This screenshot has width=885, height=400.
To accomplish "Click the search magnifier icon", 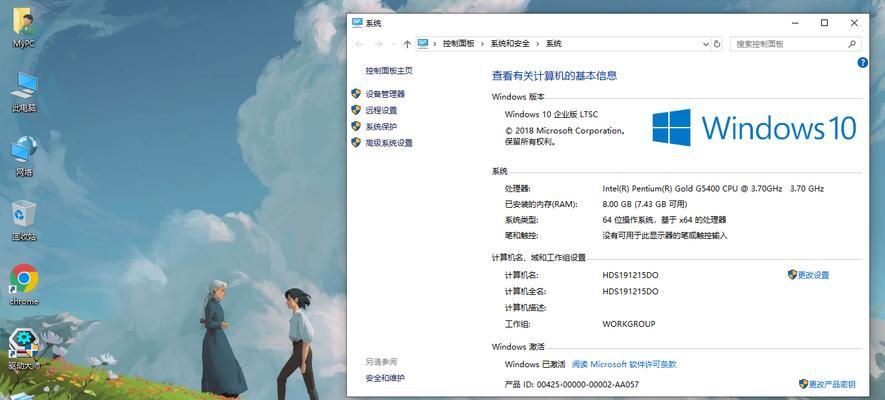I will coord(852,44).
